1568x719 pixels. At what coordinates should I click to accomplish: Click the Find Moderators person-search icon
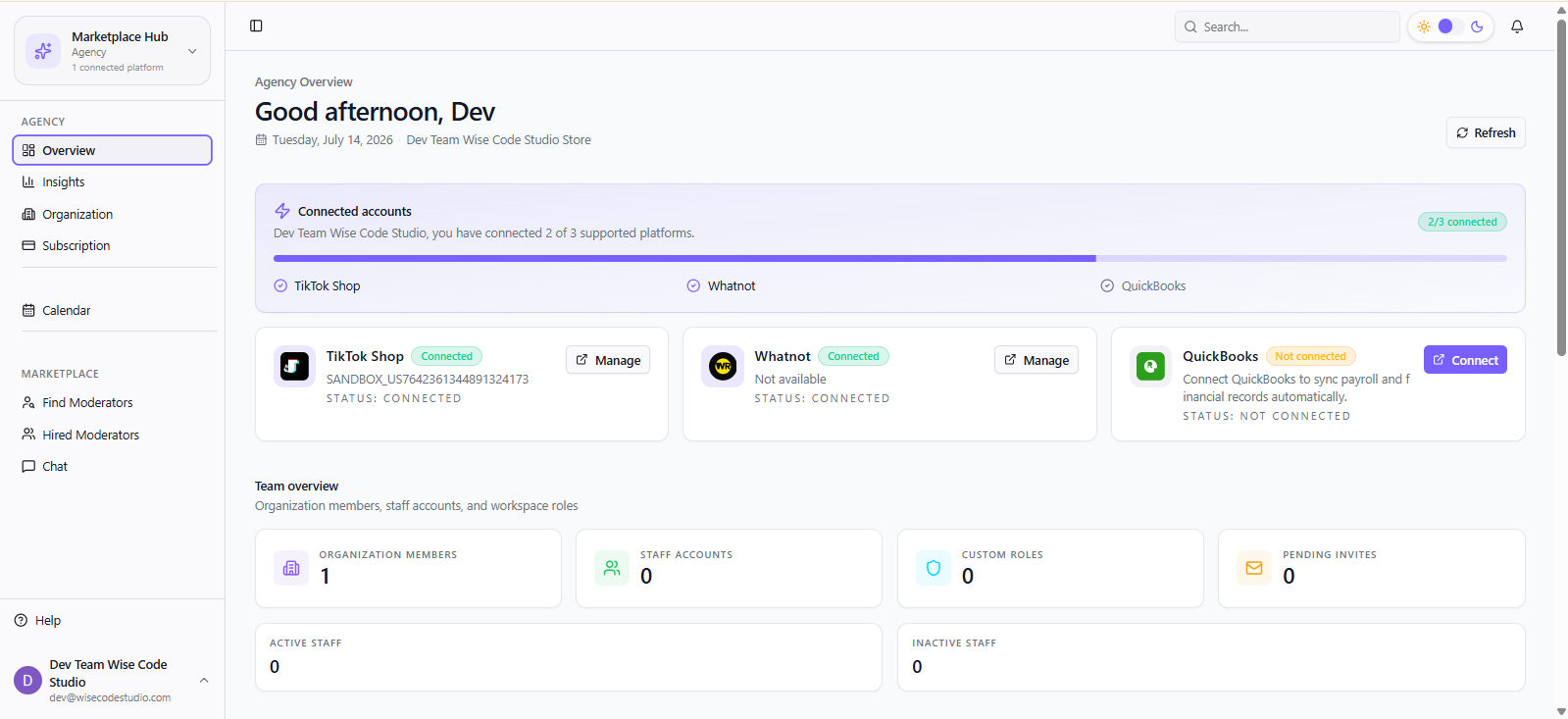pos(28,402)
